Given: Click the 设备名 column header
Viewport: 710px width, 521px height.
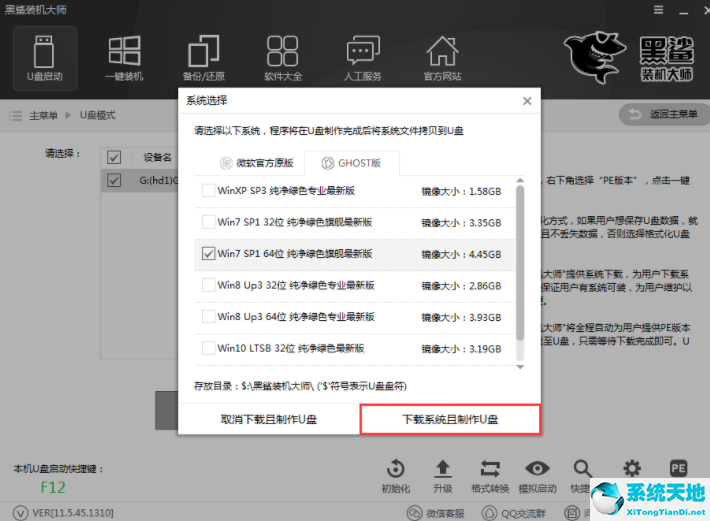Looking at the screenshot, I should [x=157, y=158].
